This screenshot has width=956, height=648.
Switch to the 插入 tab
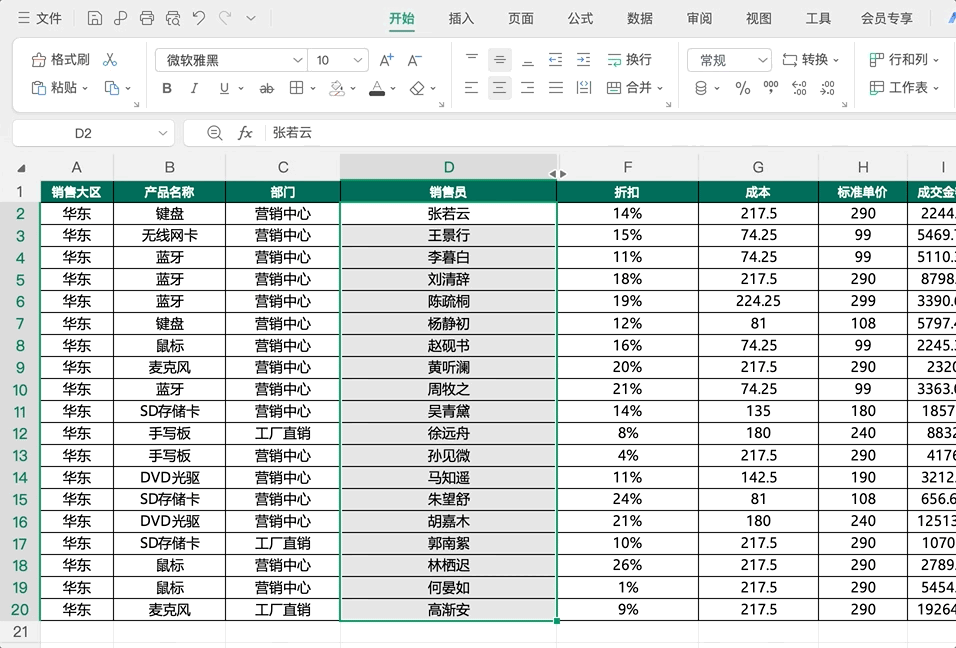pyautogui.click(x=461, y=18)
